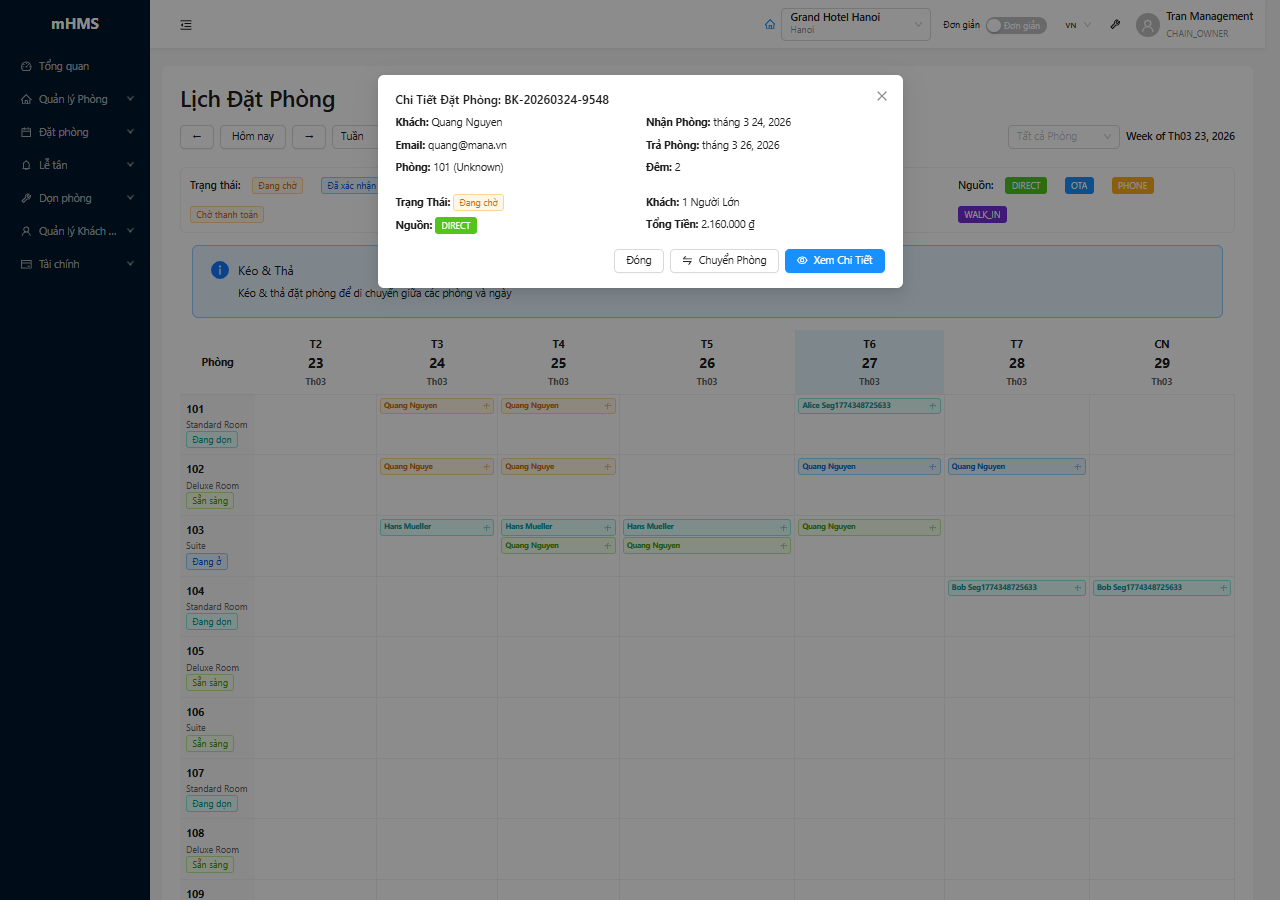
Task: Go to the next week with right arrow
Action: tap(309, 136)
